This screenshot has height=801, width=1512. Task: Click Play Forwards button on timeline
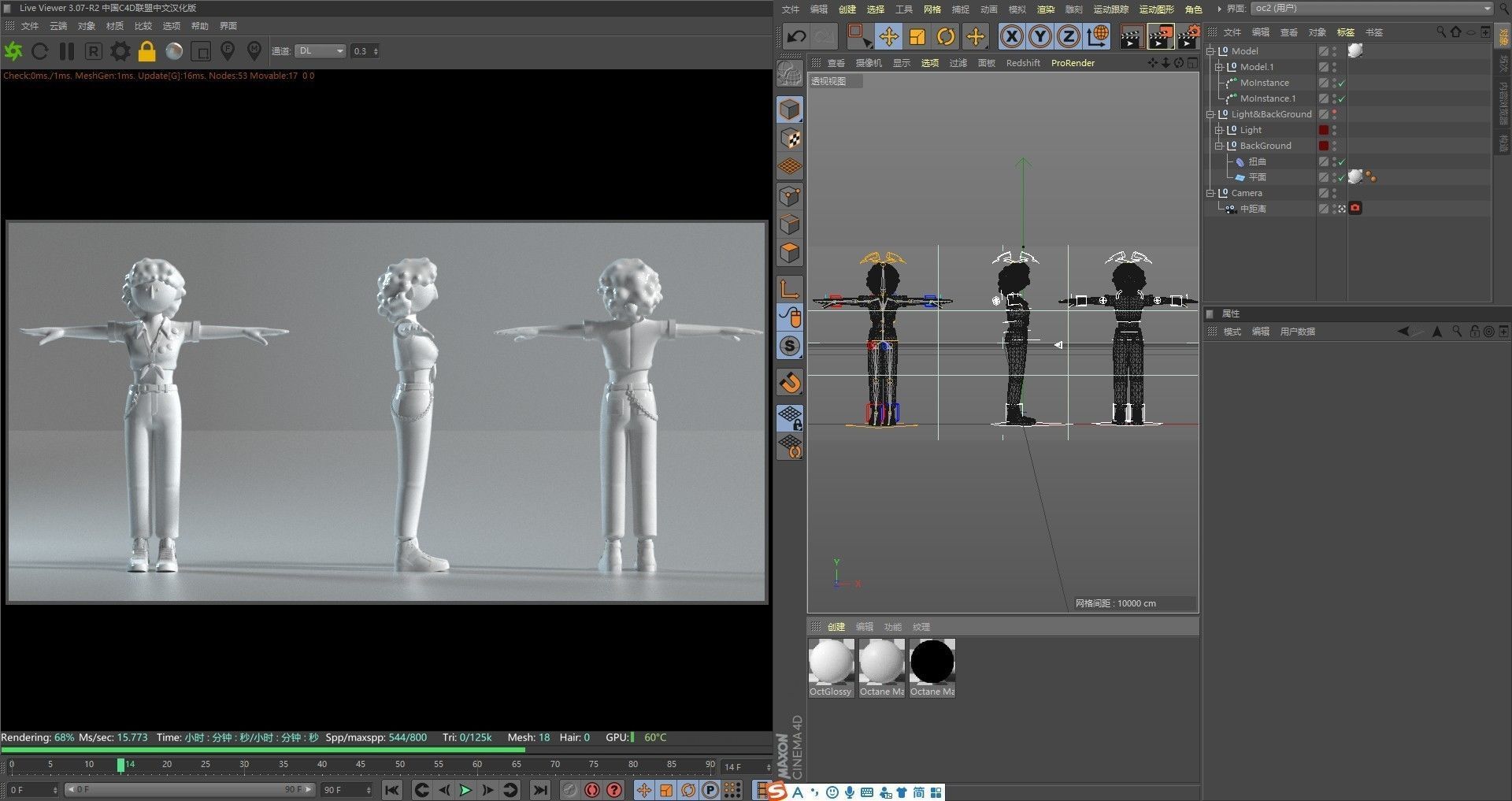pos(465,790)
